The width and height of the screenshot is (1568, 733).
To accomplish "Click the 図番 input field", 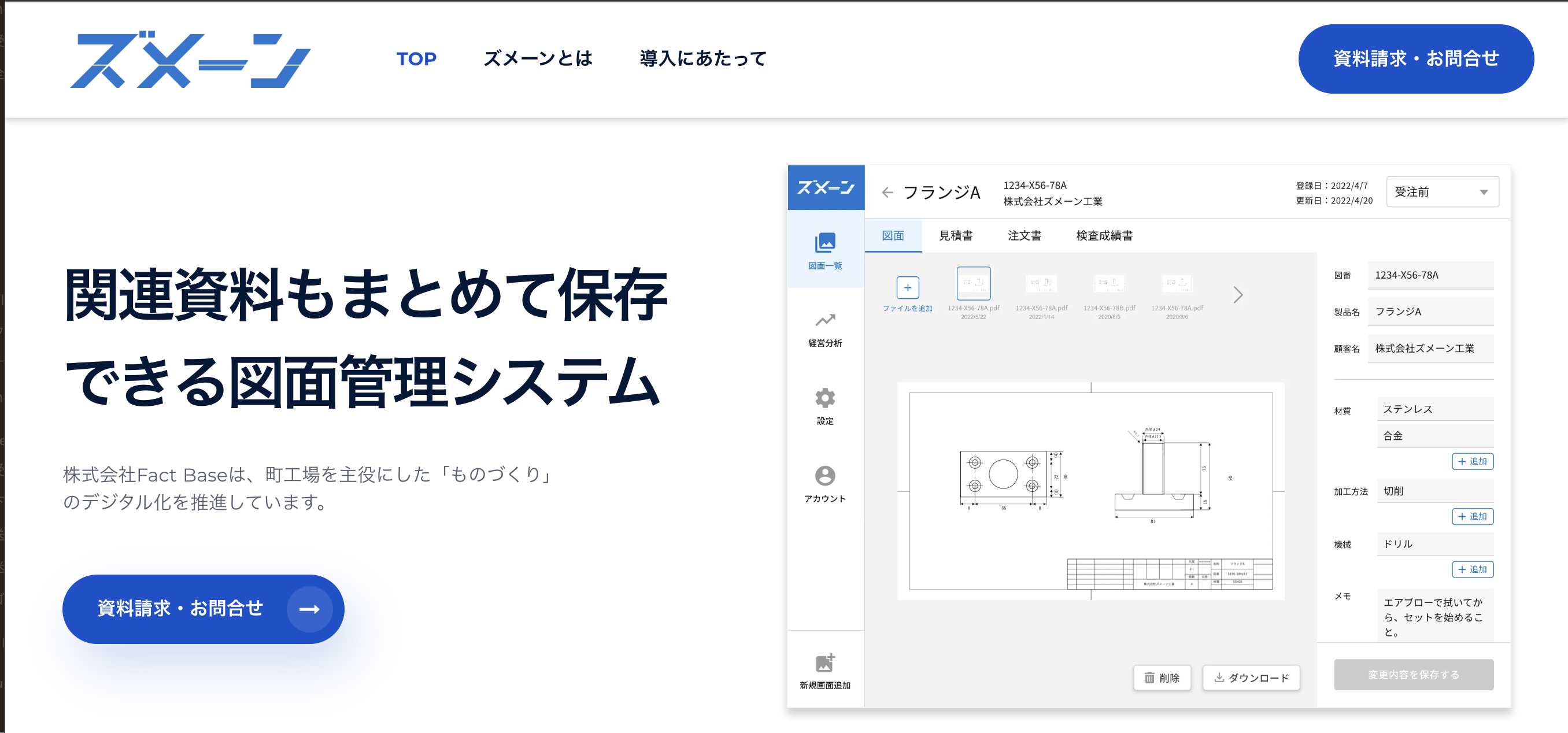I will coord(1430,275).
